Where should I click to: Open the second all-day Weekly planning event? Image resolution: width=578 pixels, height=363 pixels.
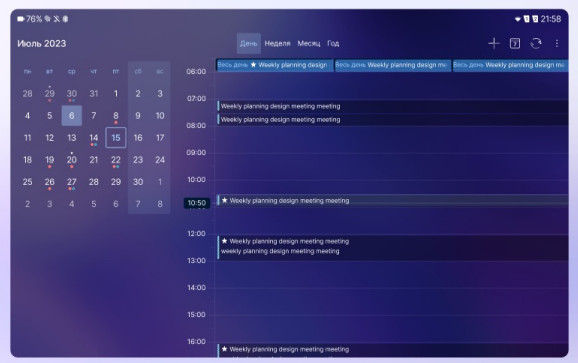393,65
